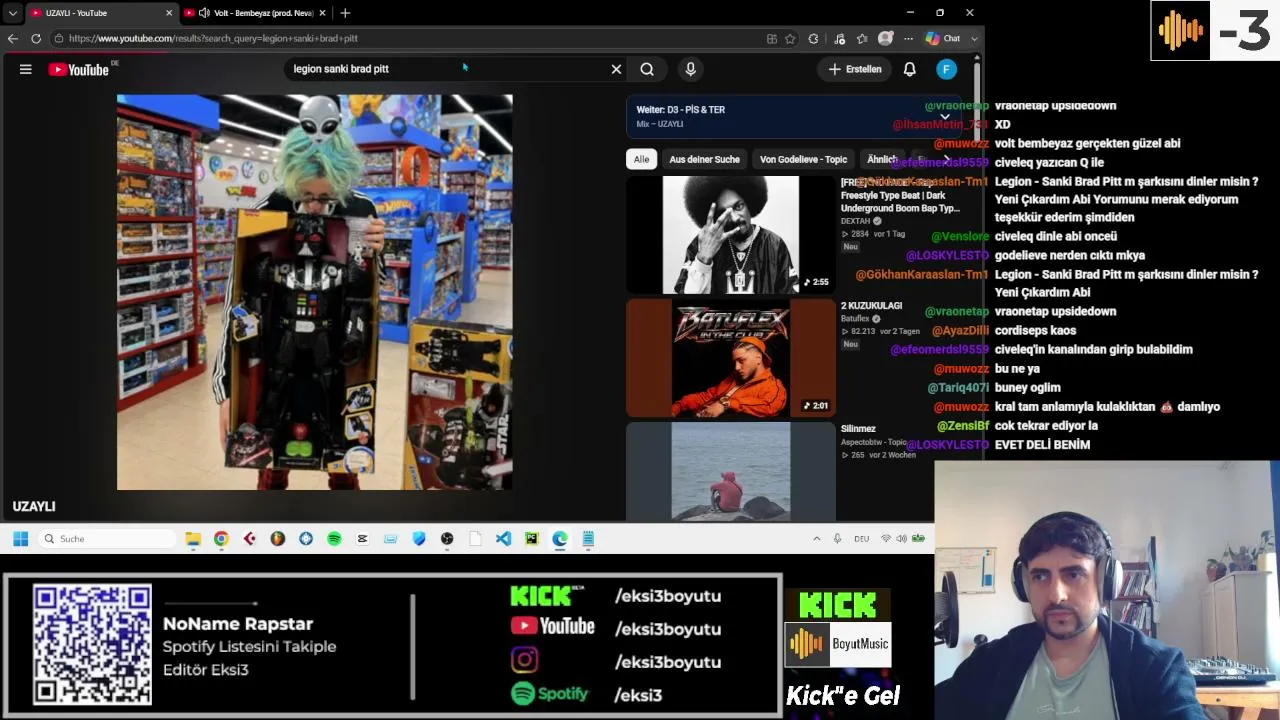This screenshot has height=720, width=1280.
Task: Close the Volt - Bembeyaz tab
Action: (322, 13)
